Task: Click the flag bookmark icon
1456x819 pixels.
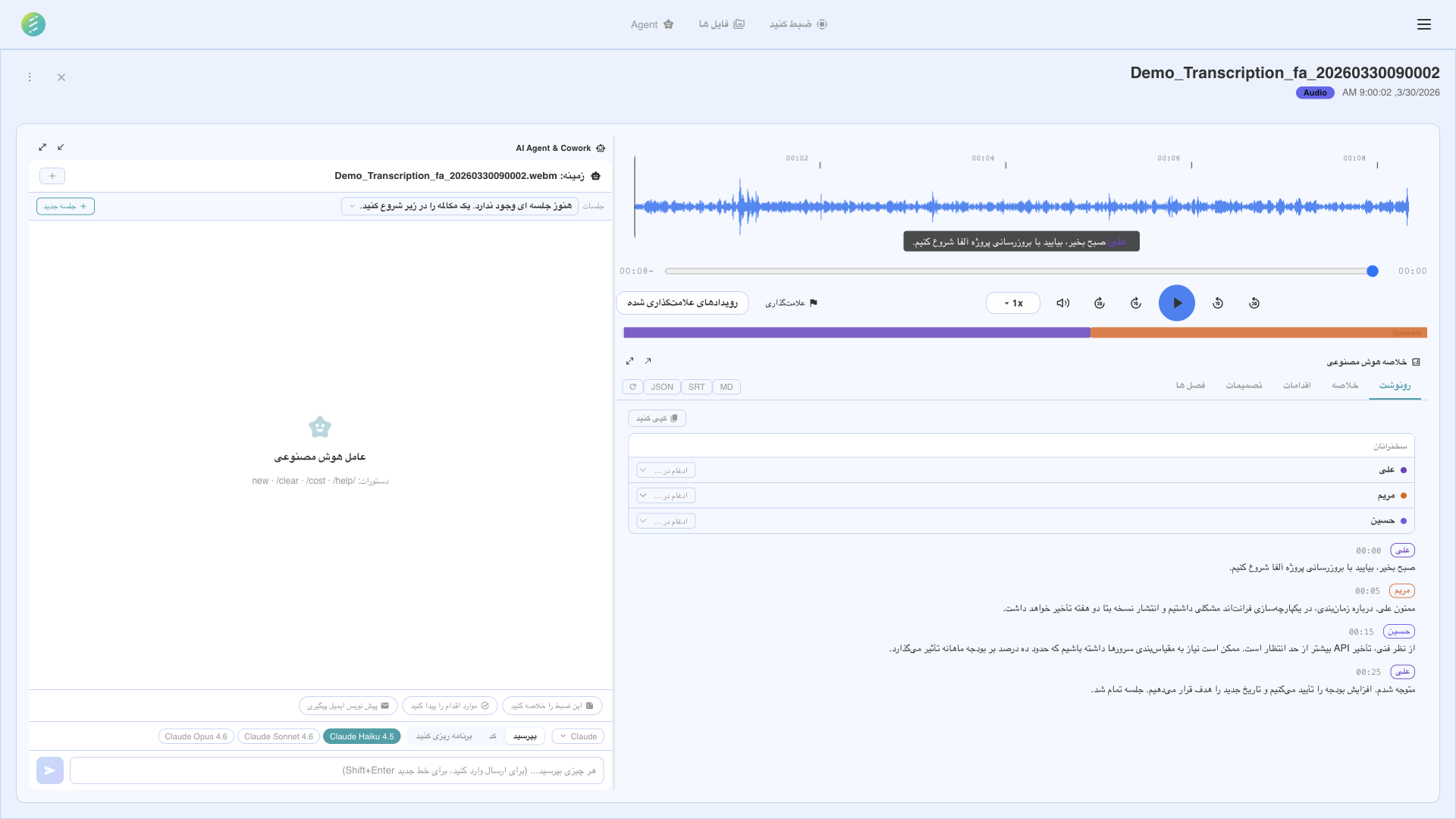Action: click(x=813, y=303)
